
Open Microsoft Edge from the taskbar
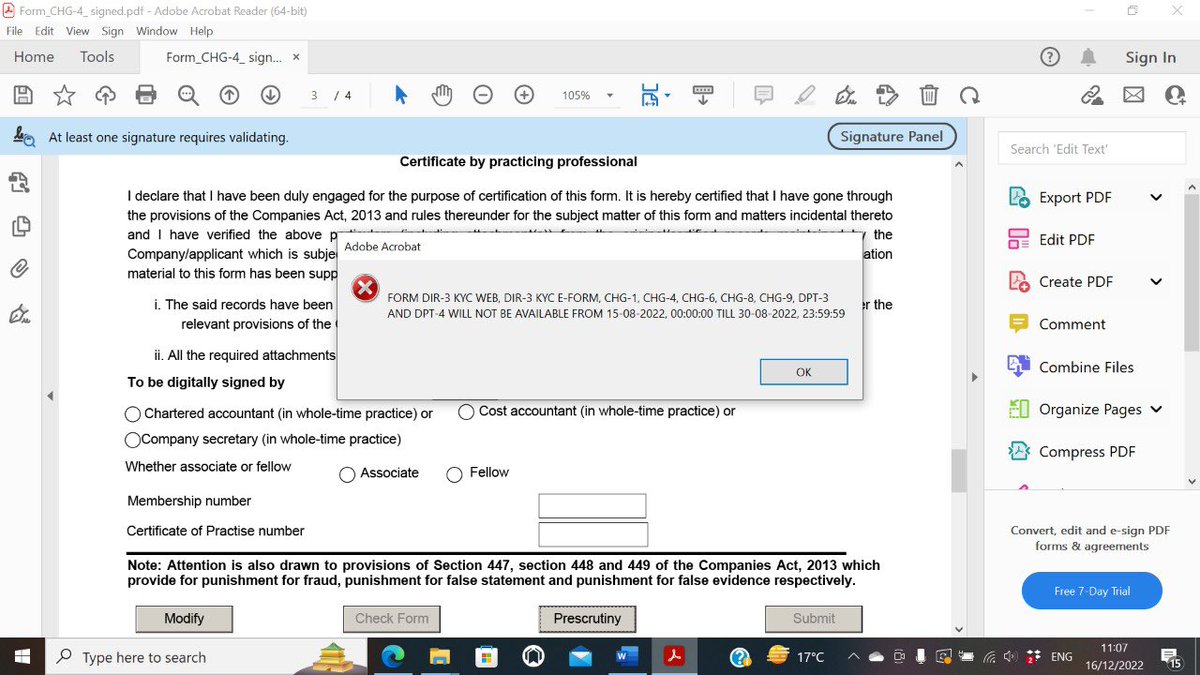(x=392, y=657)
